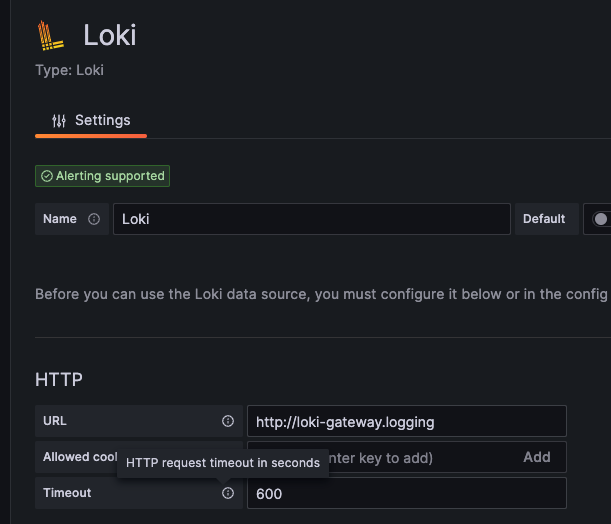Image resolution: width=611 pixels, height=524 pixels.
Task: Click the Loki page title
Action: [x=110, y=35]
